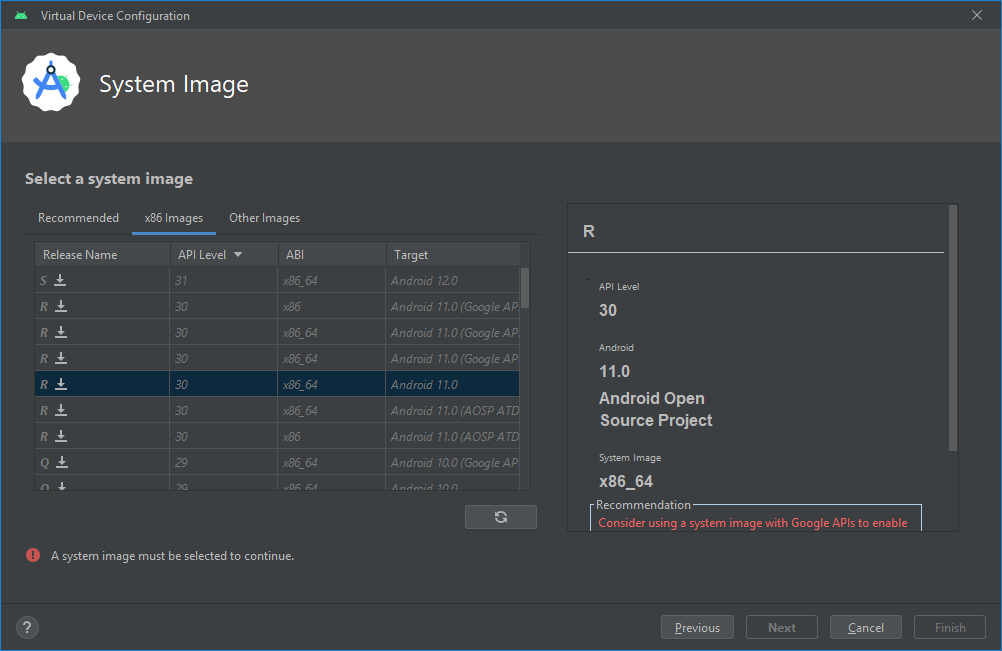Click download icon in highlighted Android 11.0 row

[x=61, y=384]
